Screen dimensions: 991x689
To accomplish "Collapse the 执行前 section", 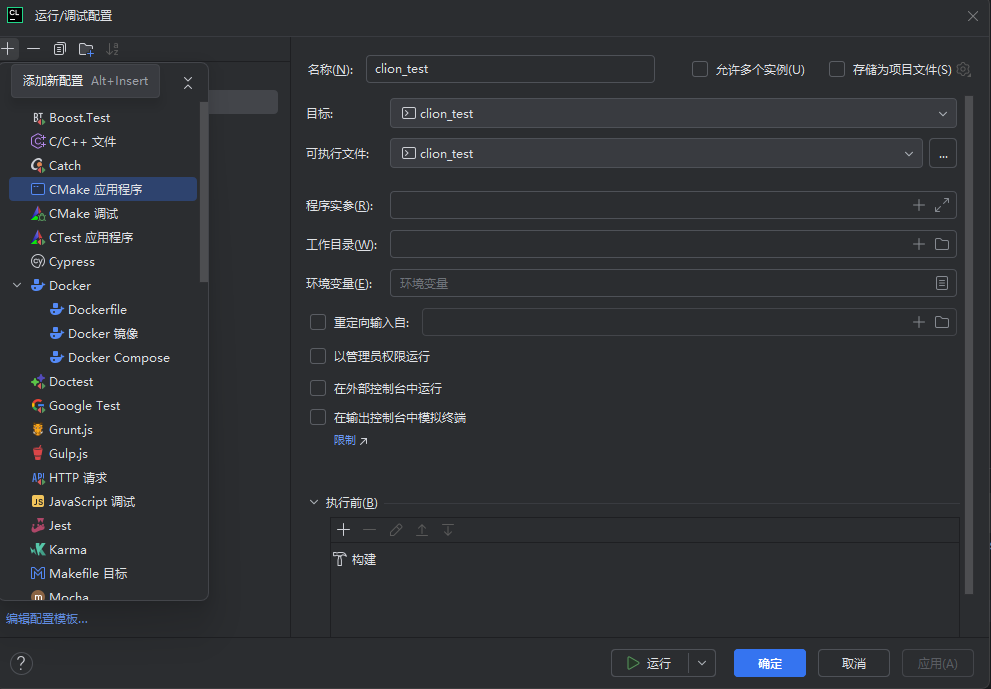I will [313, 503].
